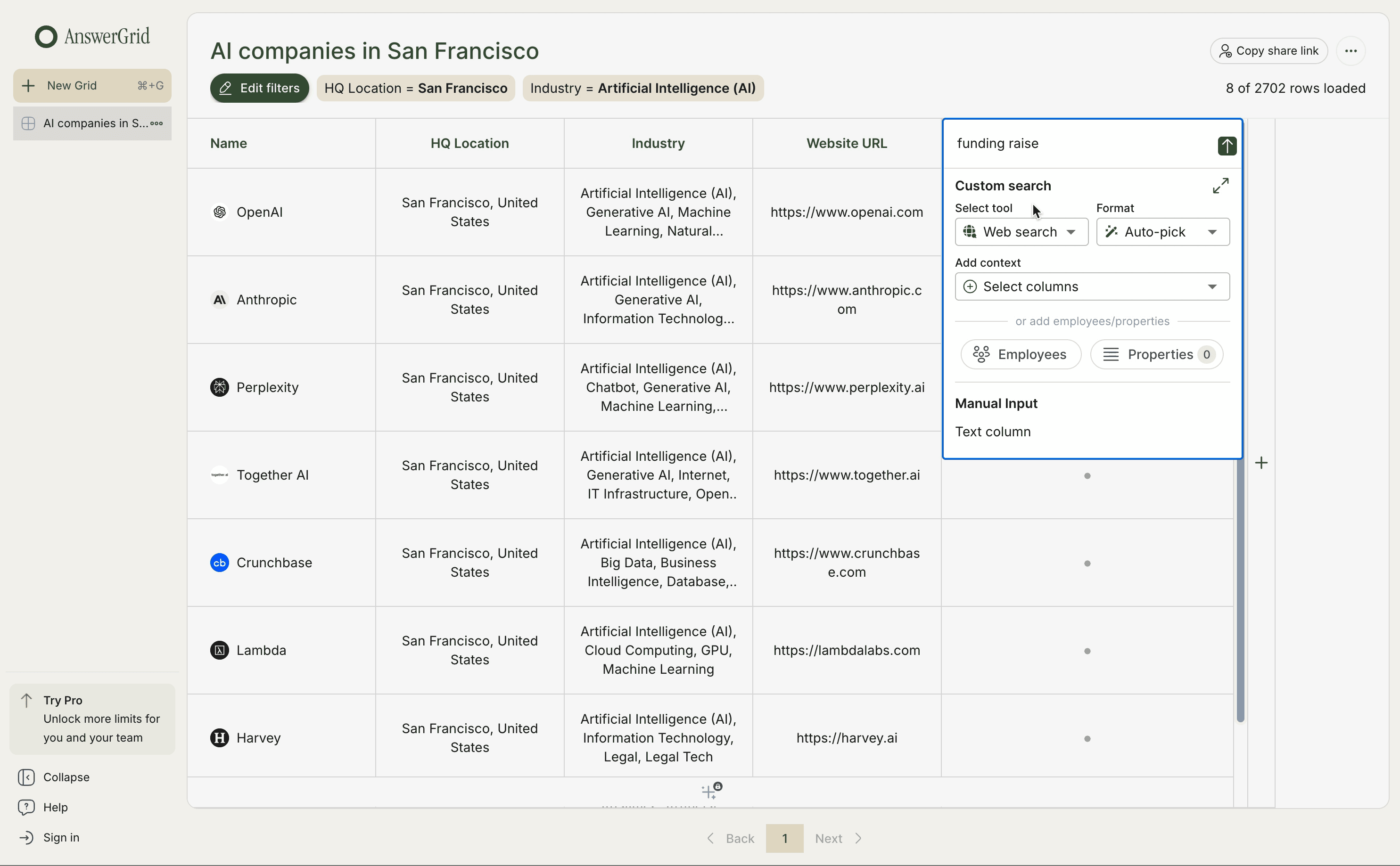Expand the Custom search panel to full view
The image size is (1400, 866).
tap(1220, 185)
